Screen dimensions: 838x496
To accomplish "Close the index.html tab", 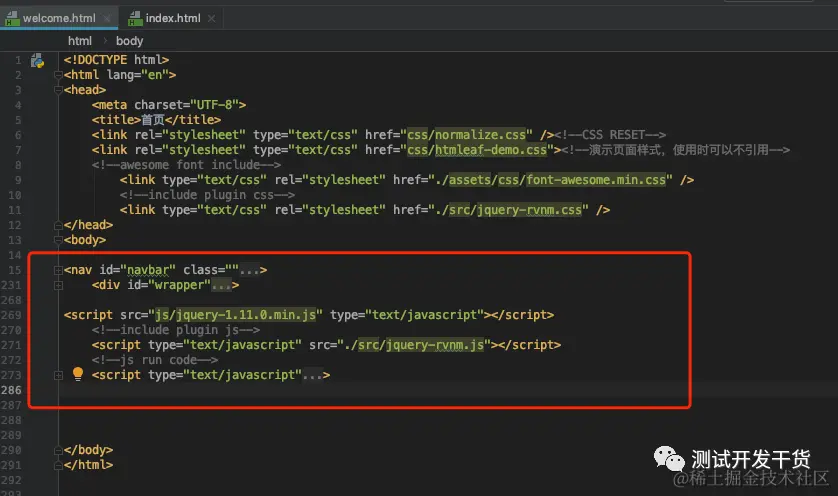I will click(212, 18).
